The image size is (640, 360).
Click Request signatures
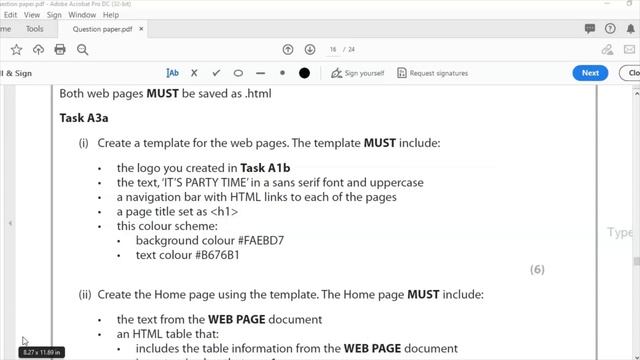click(433, 73)
